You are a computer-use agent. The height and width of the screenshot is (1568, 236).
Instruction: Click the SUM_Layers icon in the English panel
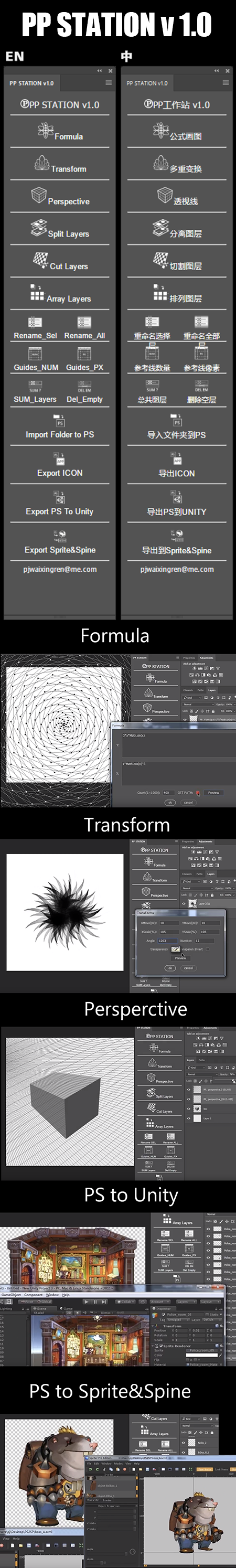click(35, 387)
